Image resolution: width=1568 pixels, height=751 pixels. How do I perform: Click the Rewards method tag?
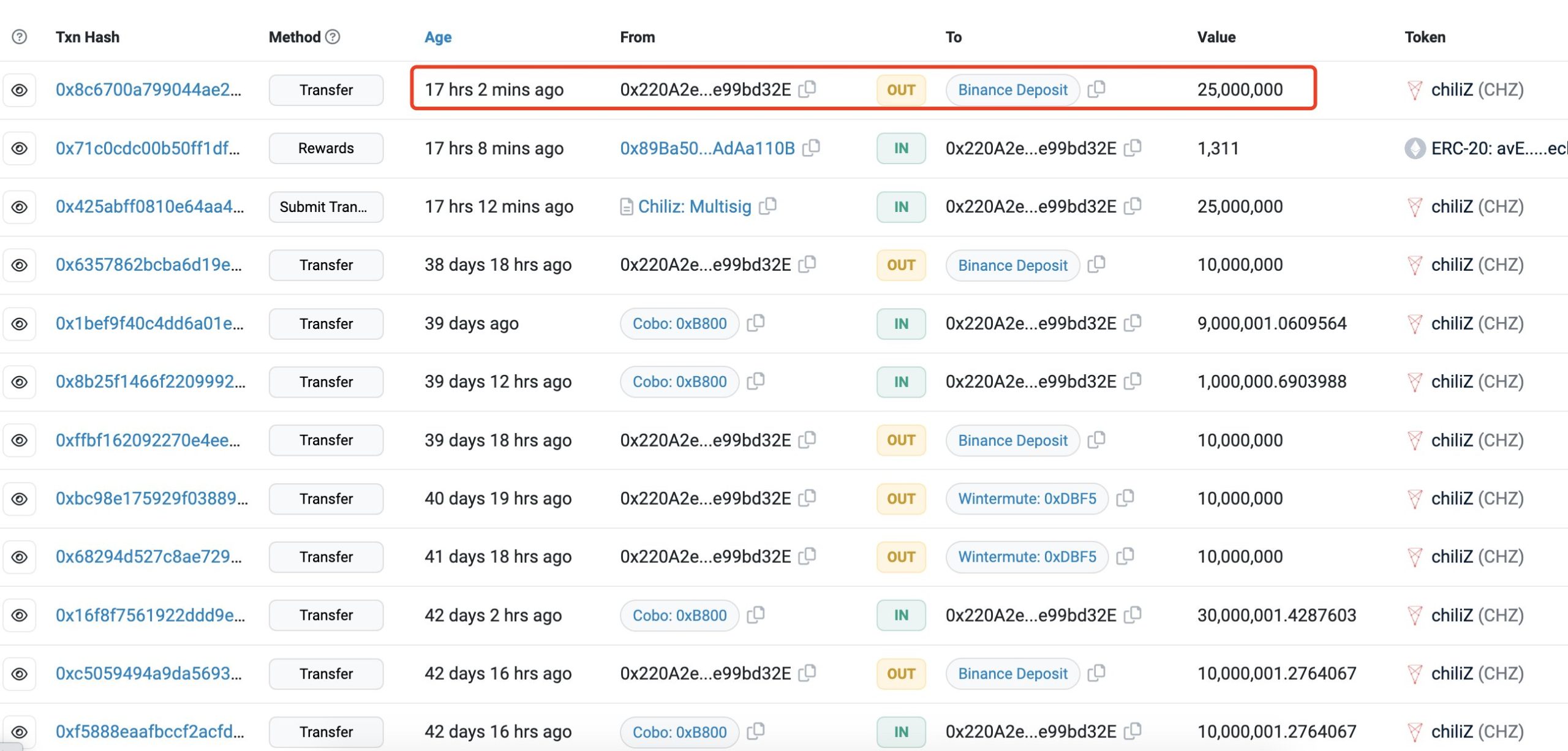326,148
